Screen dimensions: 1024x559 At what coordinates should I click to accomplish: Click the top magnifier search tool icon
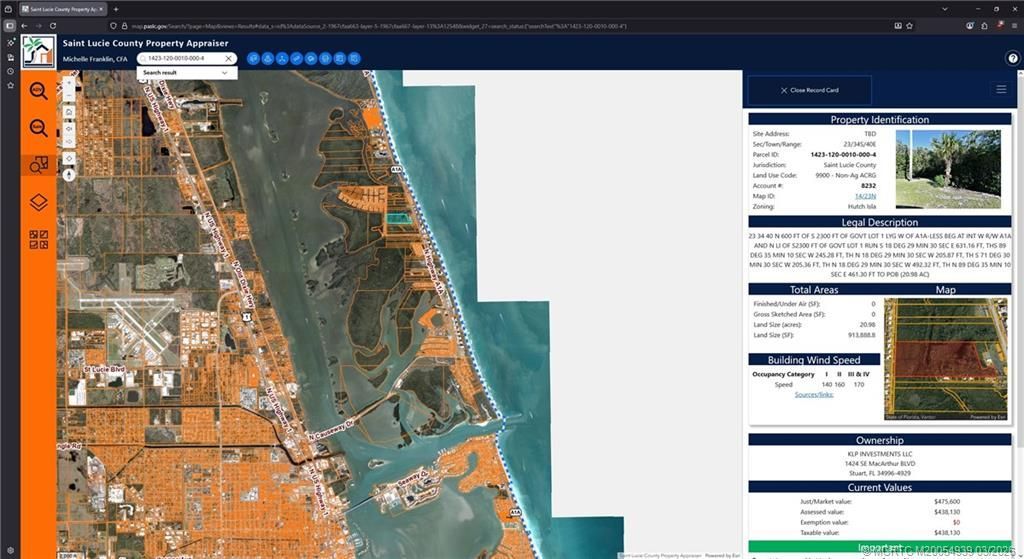click(x=38, y=91)
